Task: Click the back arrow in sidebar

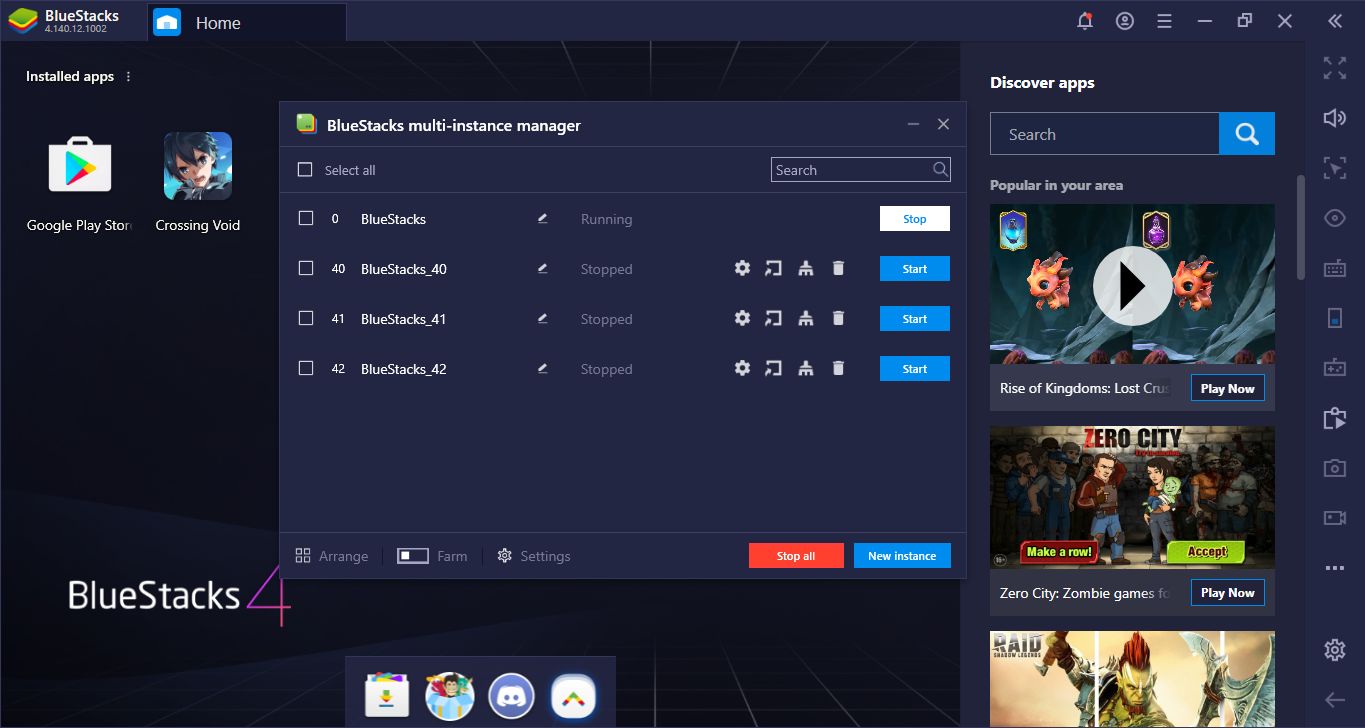Action: pos(1335,700)
